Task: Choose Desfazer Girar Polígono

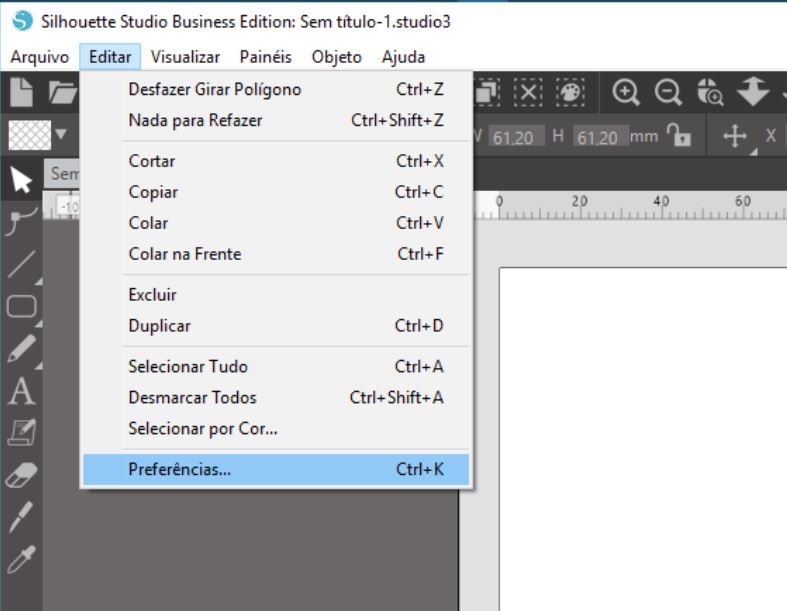Action: click(x=276, y=89)
